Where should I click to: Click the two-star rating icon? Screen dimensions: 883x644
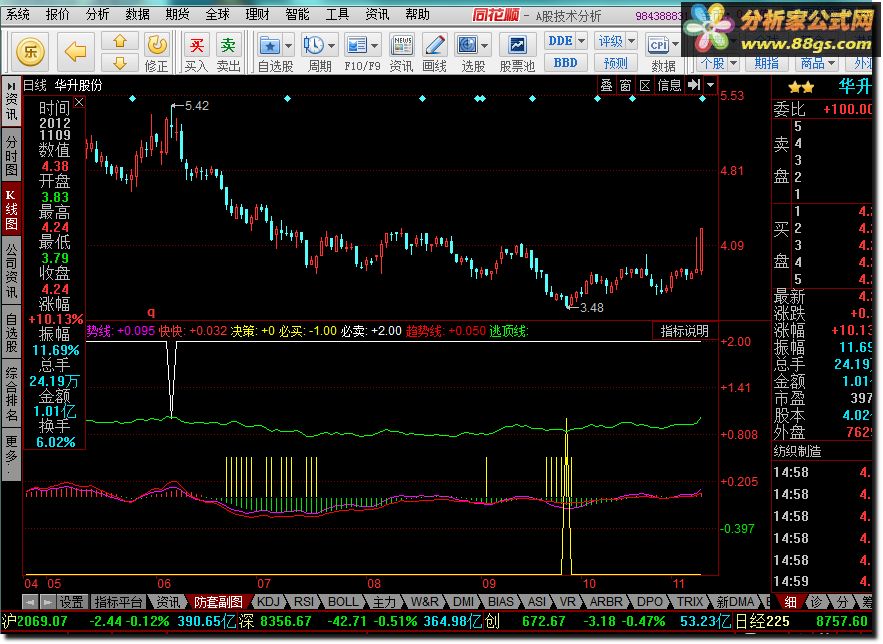pyautogui.click(x=801, y=87)
